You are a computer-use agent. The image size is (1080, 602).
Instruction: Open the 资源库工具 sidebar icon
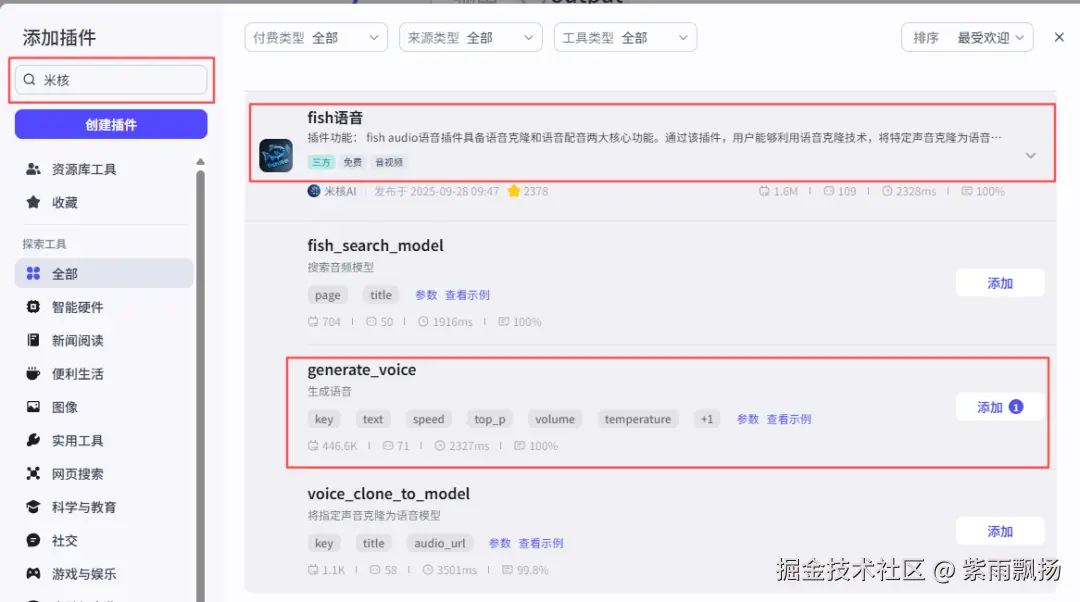click(33, 169)
